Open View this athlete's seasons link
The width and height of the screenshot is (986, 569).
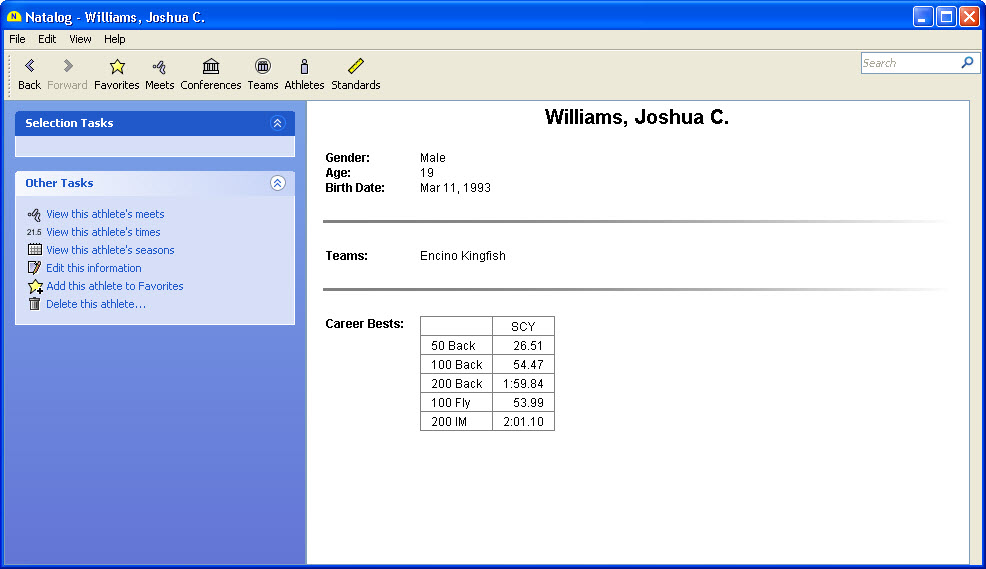(x=110, y=250)
